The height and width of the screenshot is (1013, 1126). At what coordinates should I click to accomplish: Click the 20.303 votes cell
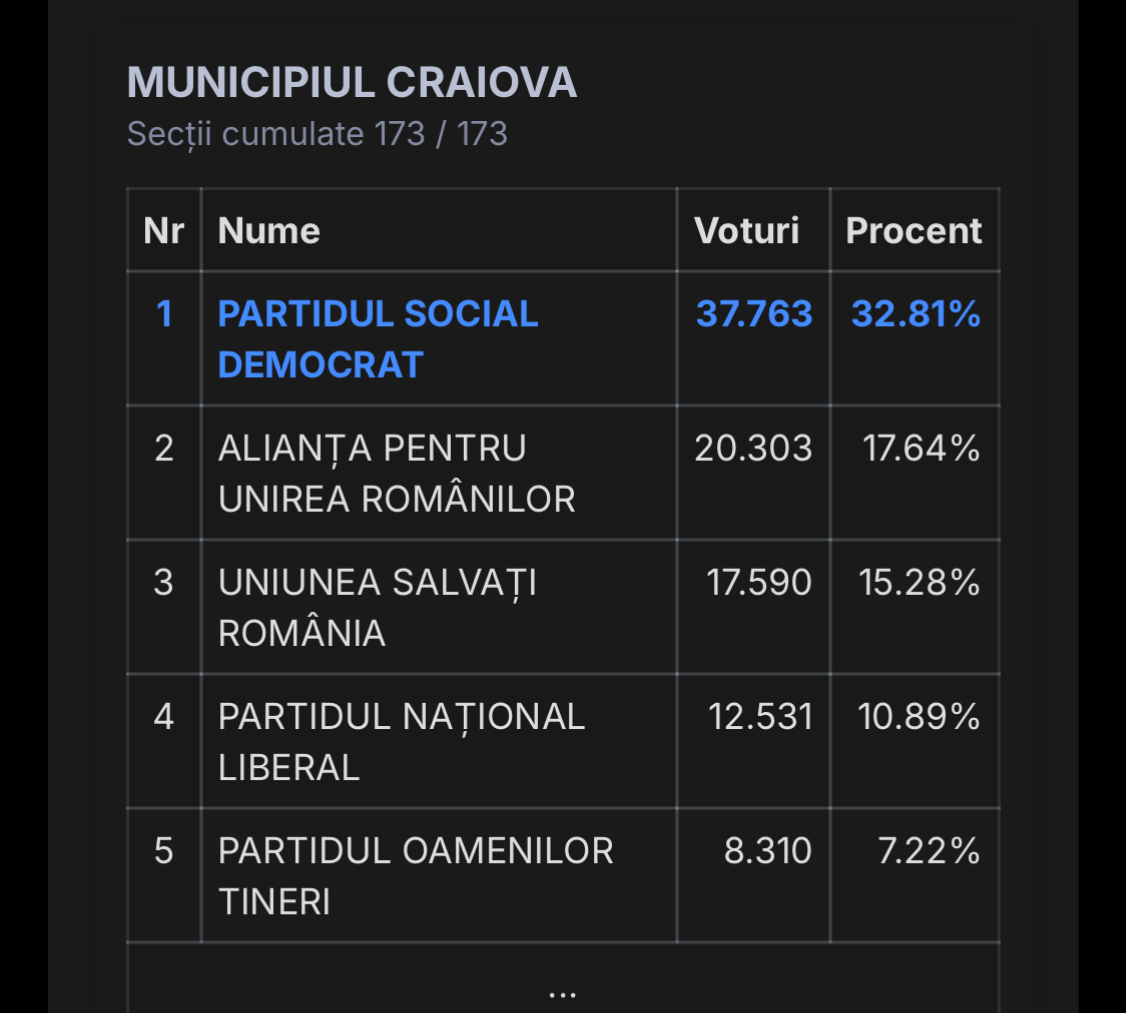pos(754,449)
